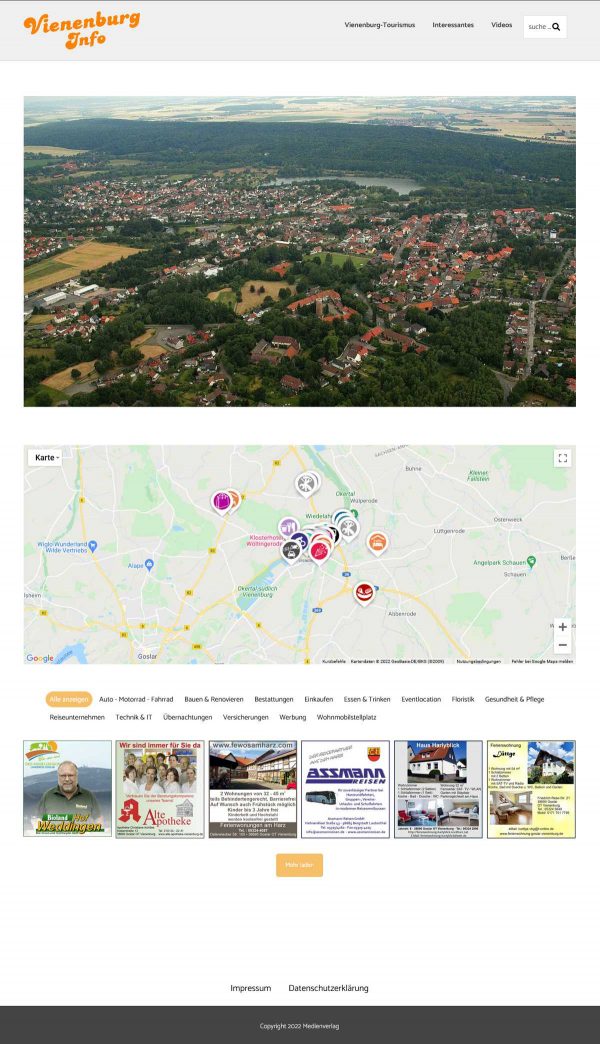Open the Alte Apotheke ad thumbnail
Viewport: 600px width, 1044px height.
click(x=160, y=789)
